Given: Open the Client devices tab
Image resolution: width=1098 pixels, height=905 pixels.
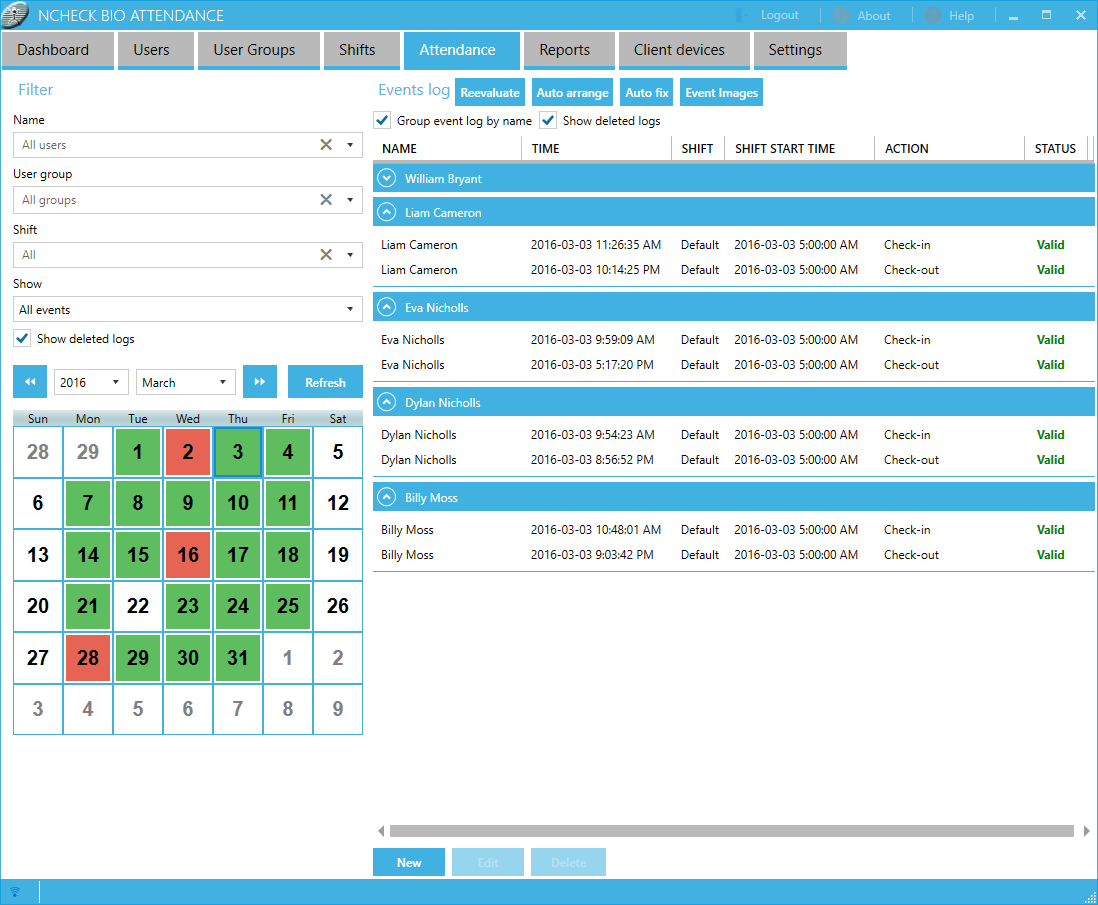Looking at the screenshot, I should click(679, 50).
